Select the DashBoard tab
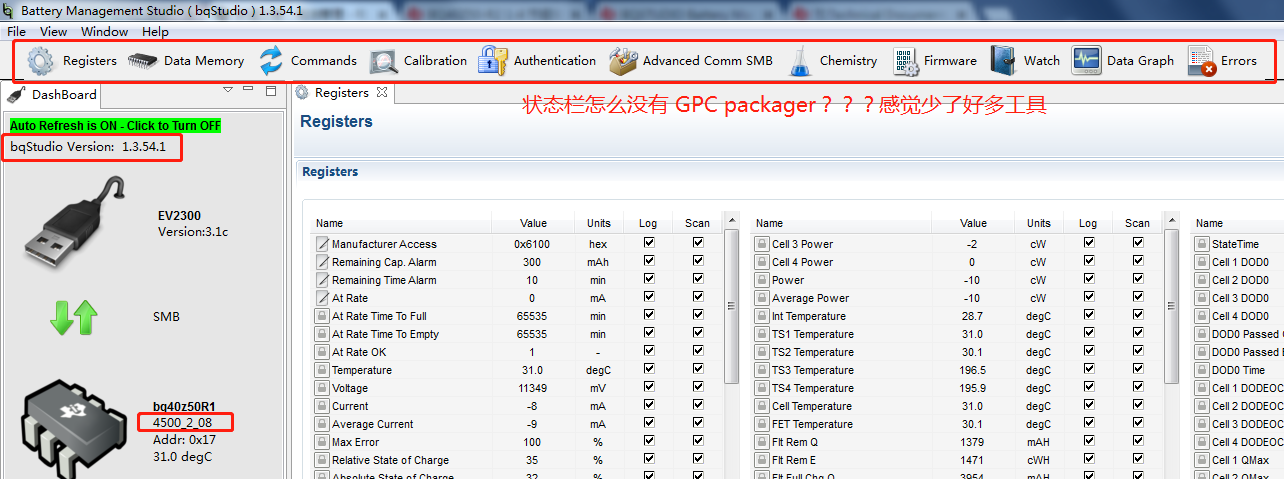This screenshot has height=479, width=1284. click(52, 94)
